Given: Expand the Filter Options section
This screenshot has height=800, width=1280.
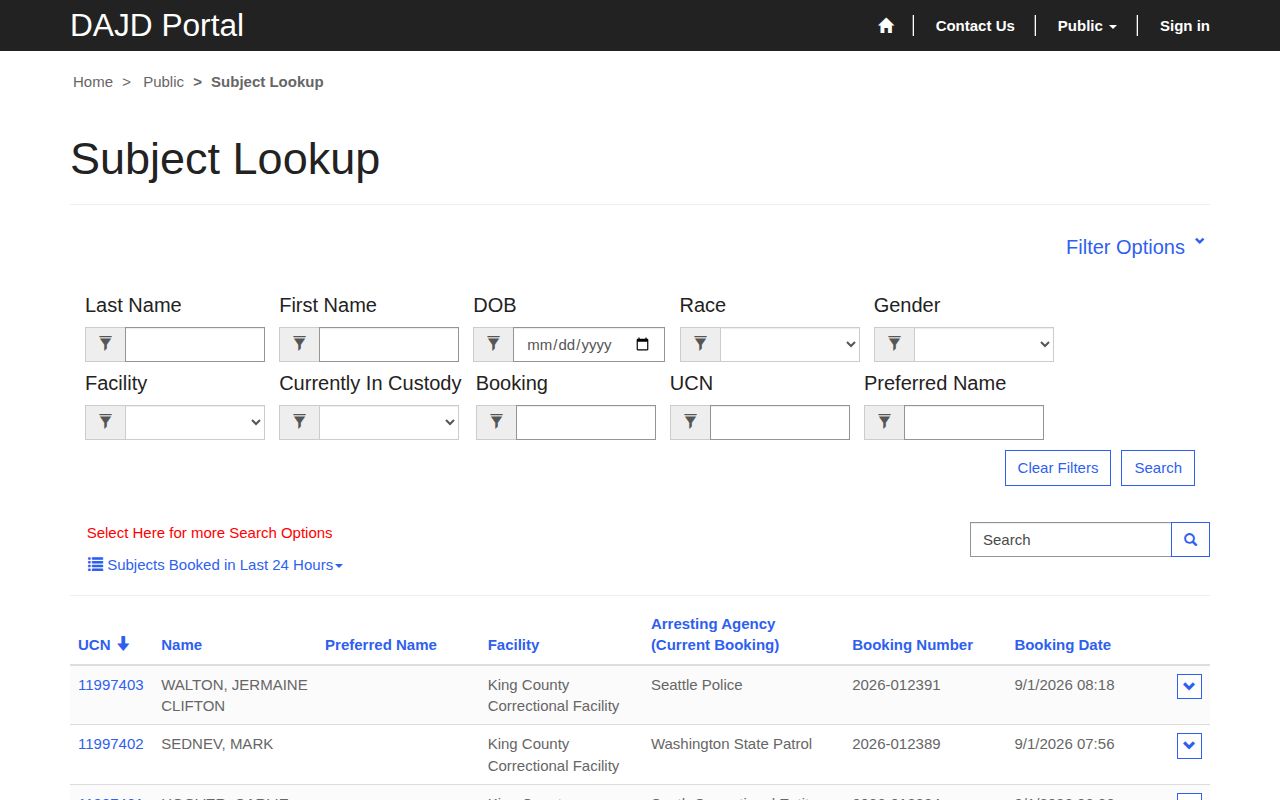Looking at the screenshot, I should [x=1135, y=247].
